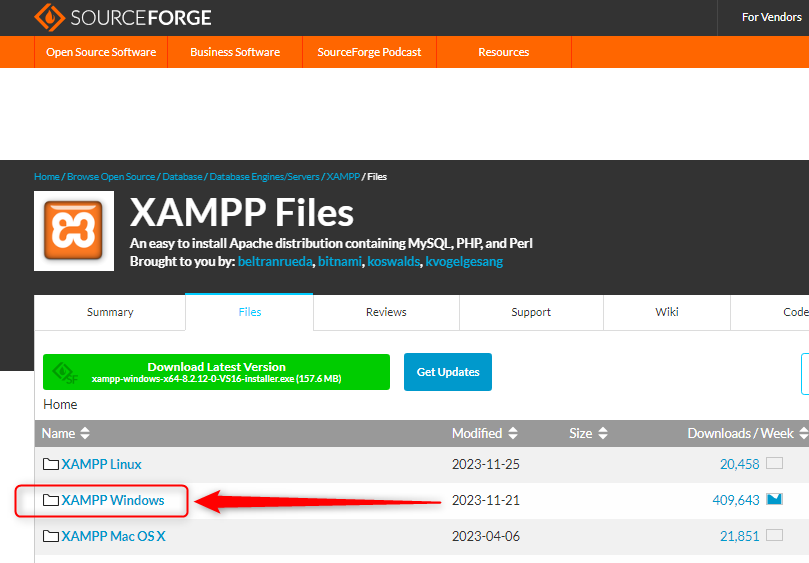Click the XAMPP Files page heading

point(241,213)
